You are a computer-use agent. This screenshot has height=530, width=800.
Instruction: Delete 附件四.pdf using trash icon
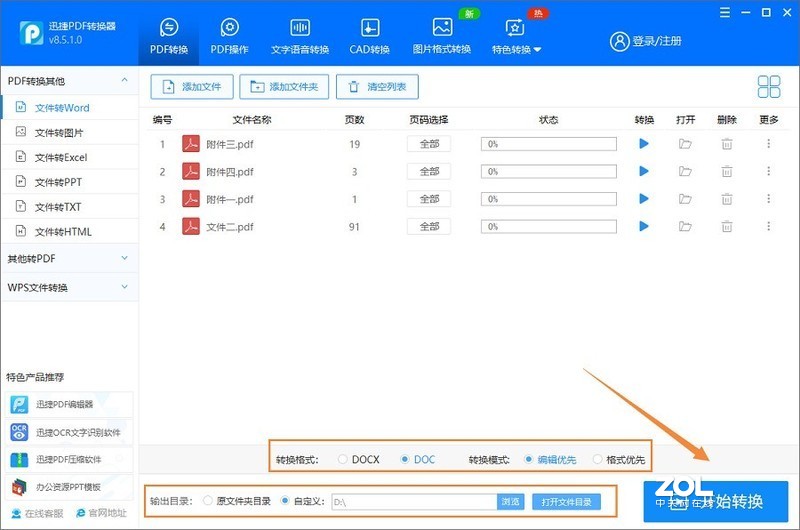click(727, 171)
